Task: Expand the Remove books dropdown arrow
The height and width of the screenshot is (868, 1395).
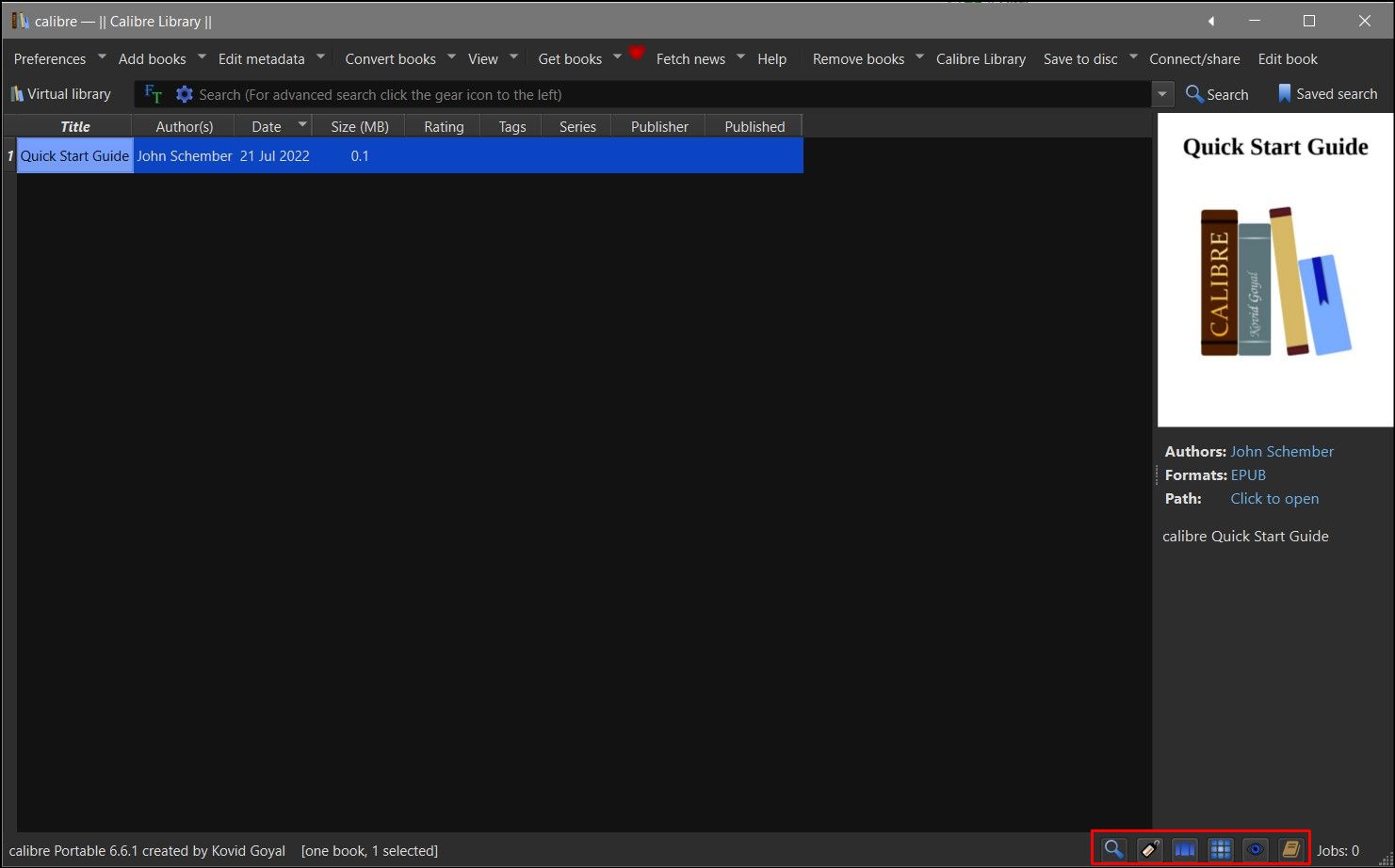Action: coord(919,56)
